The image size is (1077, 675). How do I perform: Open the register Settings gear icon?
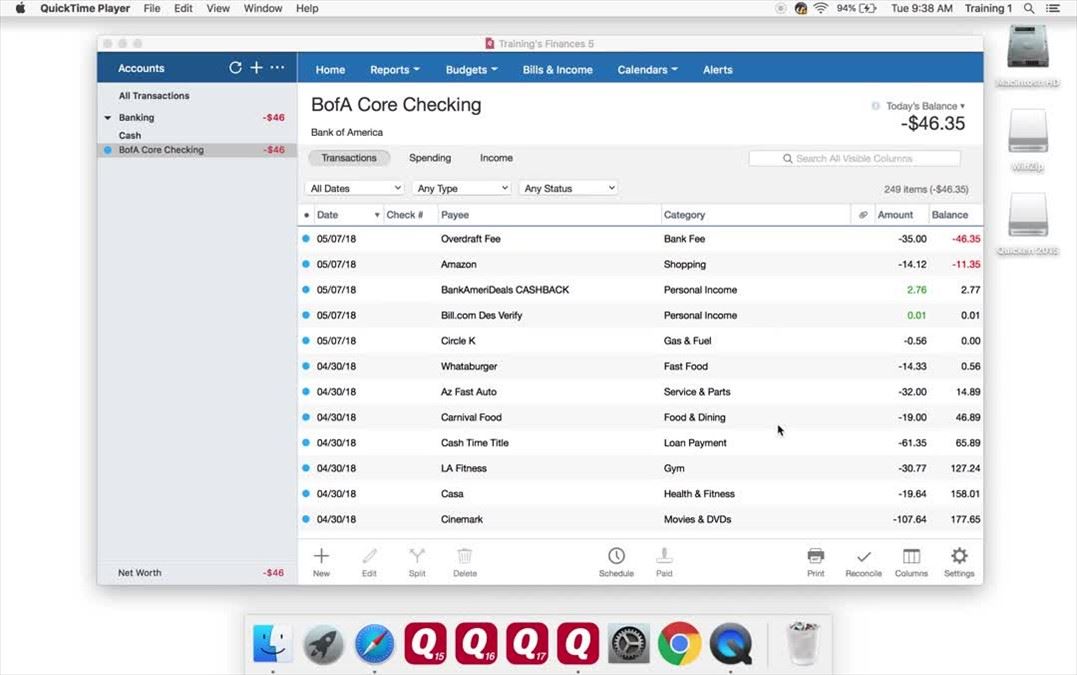959,557
